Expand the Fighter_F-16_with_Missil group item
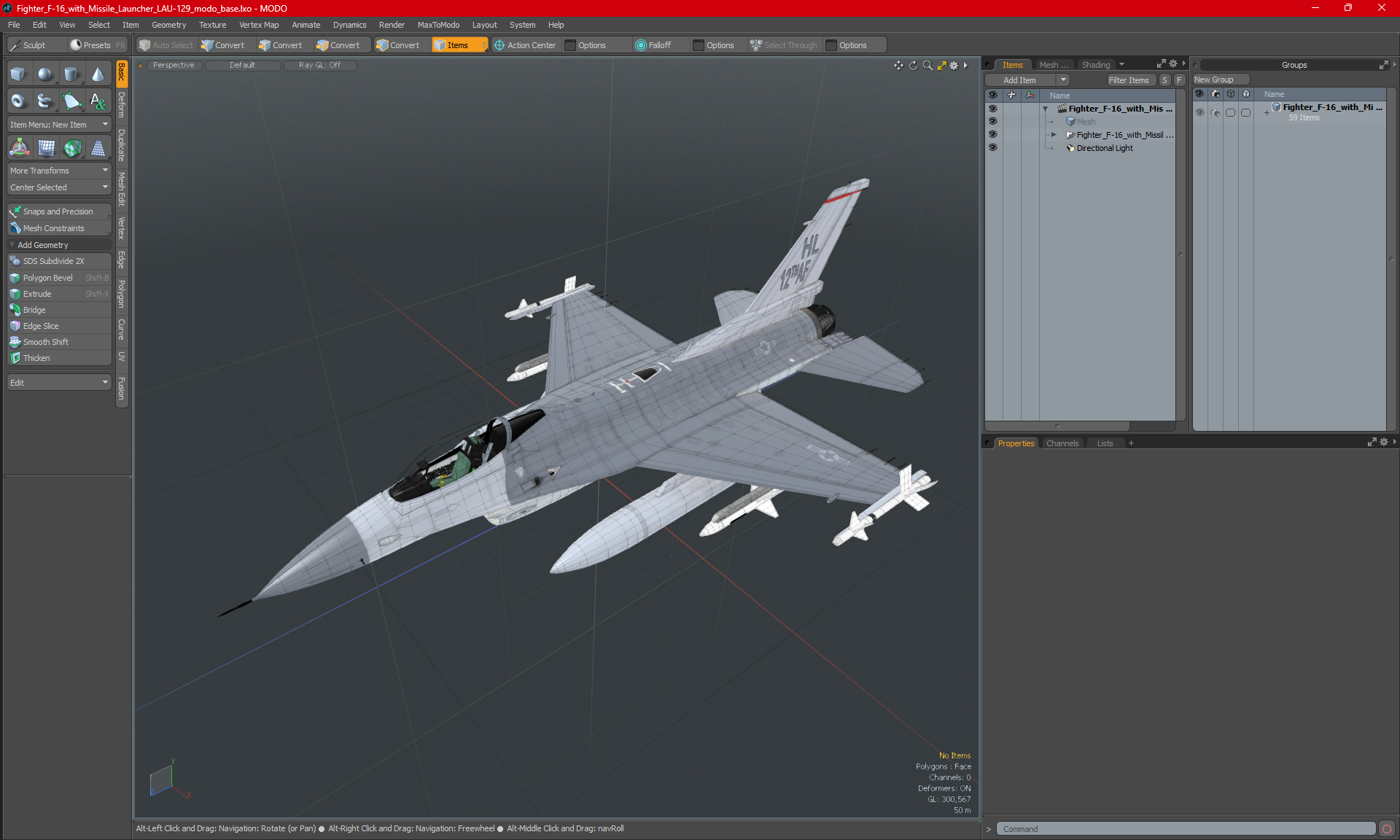 point(1054,135)
